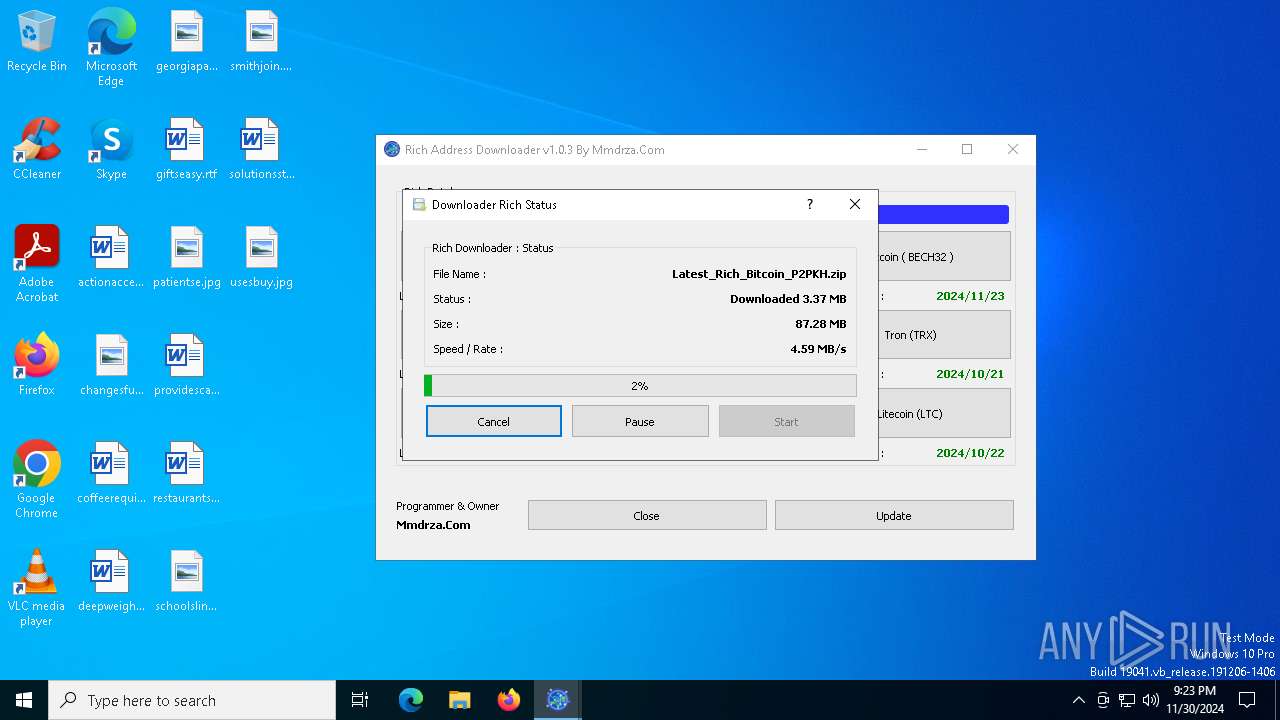1280x720 pixels.
Task: Click the blue progress bar in main window
Action: [943, 214]
